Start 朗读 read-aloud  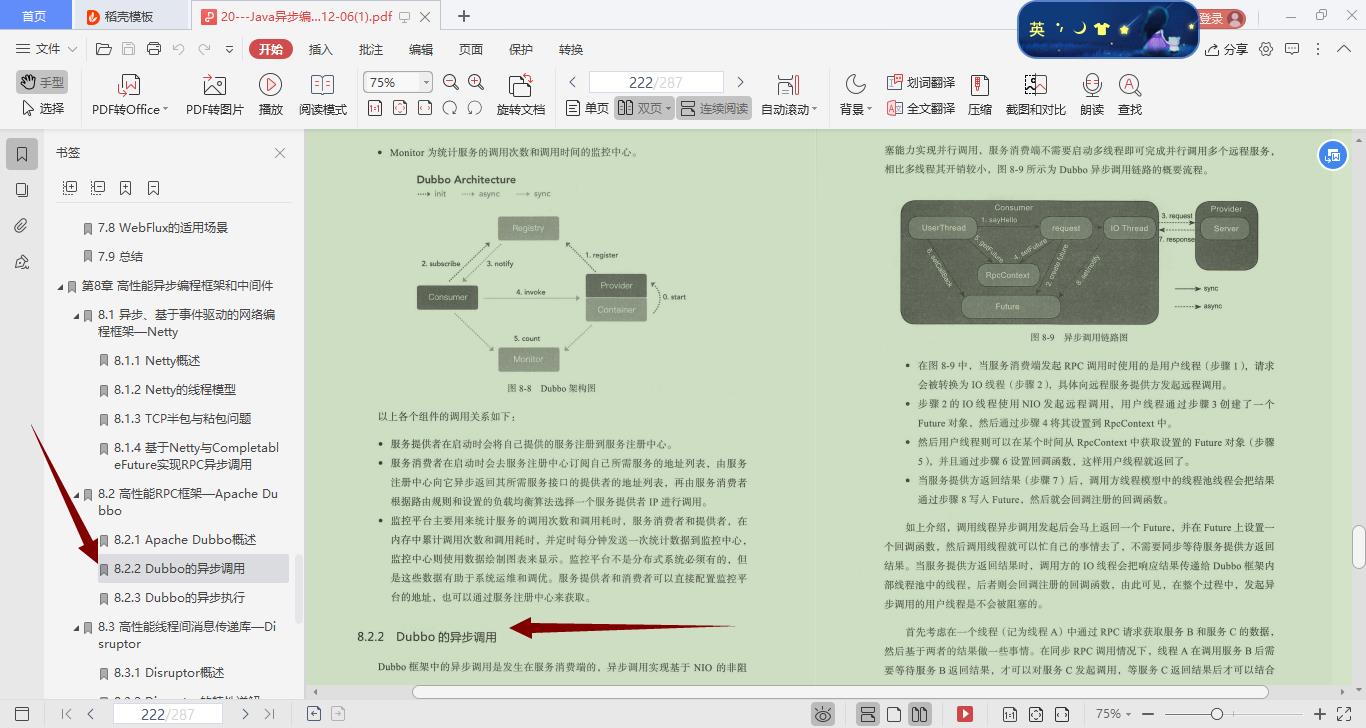click(x=1092, y=95)
